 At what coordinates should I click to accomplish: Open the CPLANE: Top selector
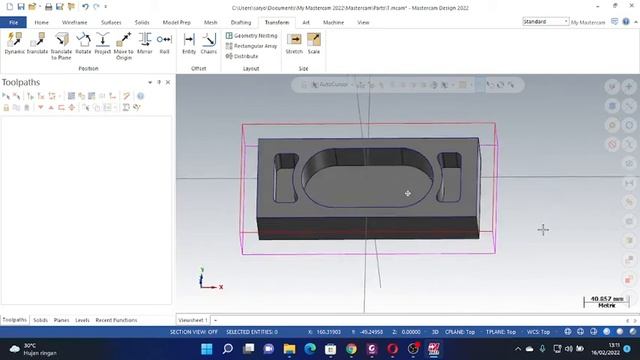(460, 332)
